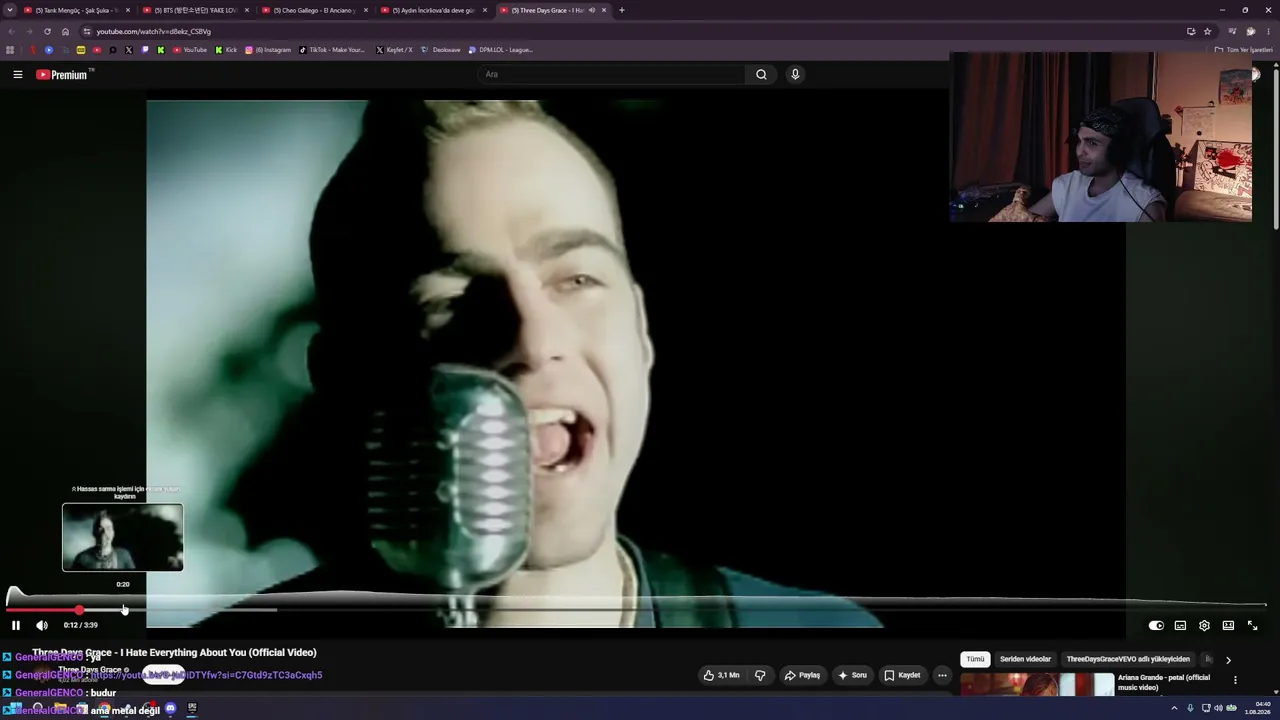
Task: Open the Keşfet / X bookmark
Action: 394,50
